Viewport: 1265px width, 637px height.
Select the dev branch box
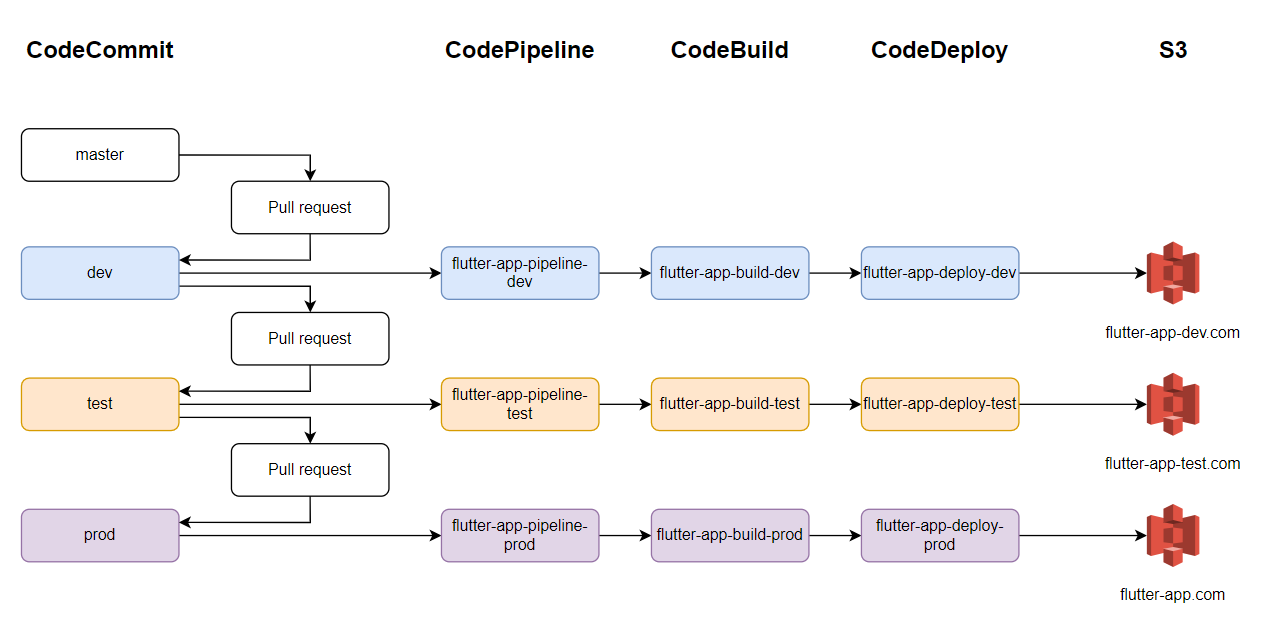click(100, 273)
